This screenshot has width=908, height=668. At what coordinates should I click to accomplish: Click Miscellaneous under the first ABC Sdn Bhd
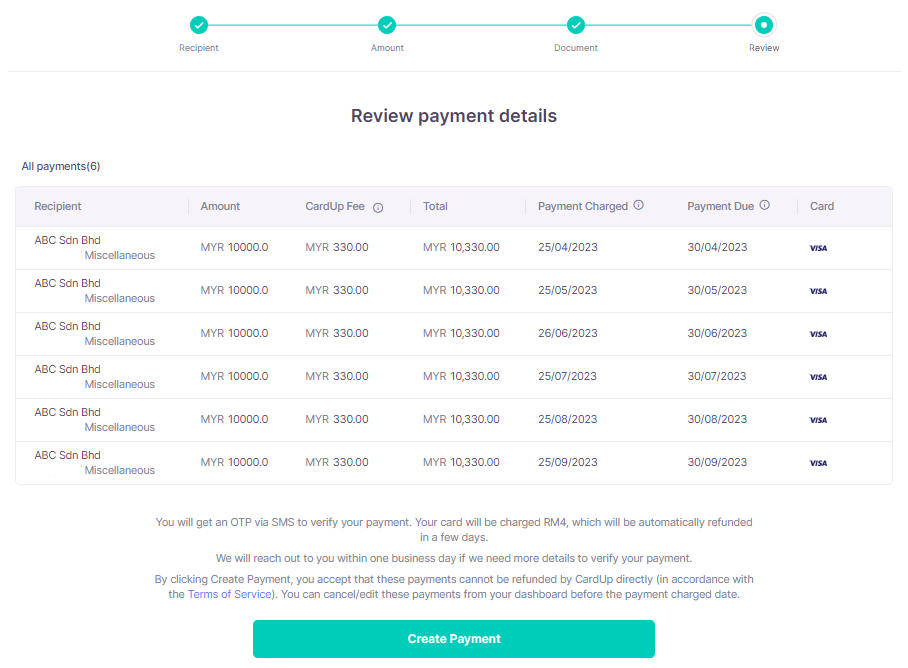click(119, 255)
